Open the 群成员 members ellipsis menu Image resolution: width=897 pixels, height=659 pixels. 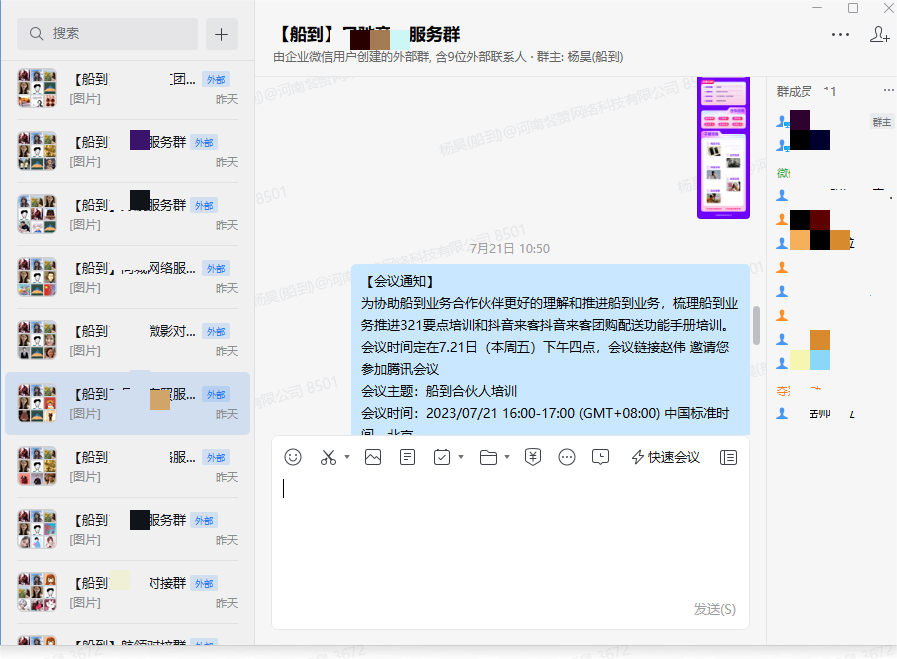click(x=886, y=90)
